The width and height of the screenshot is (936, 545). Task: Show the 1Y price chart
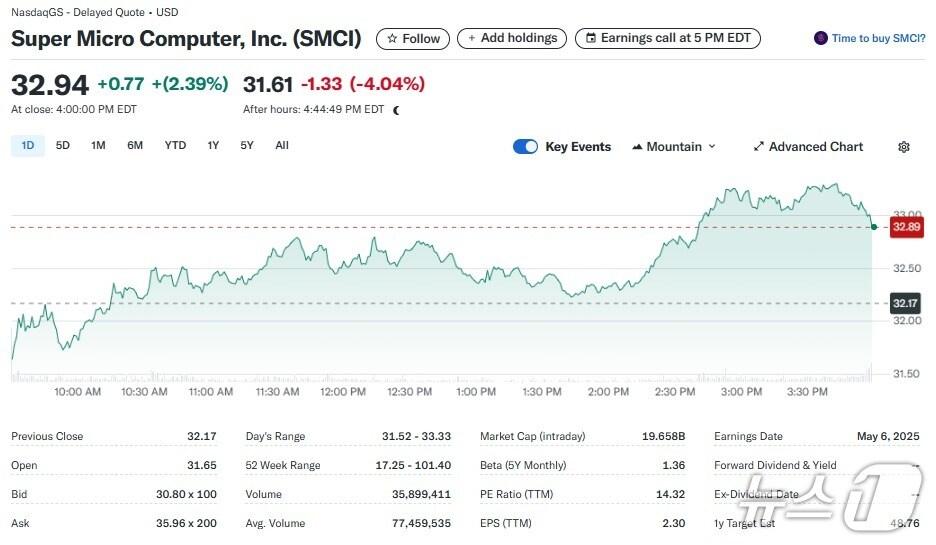[x=213, y=146]
